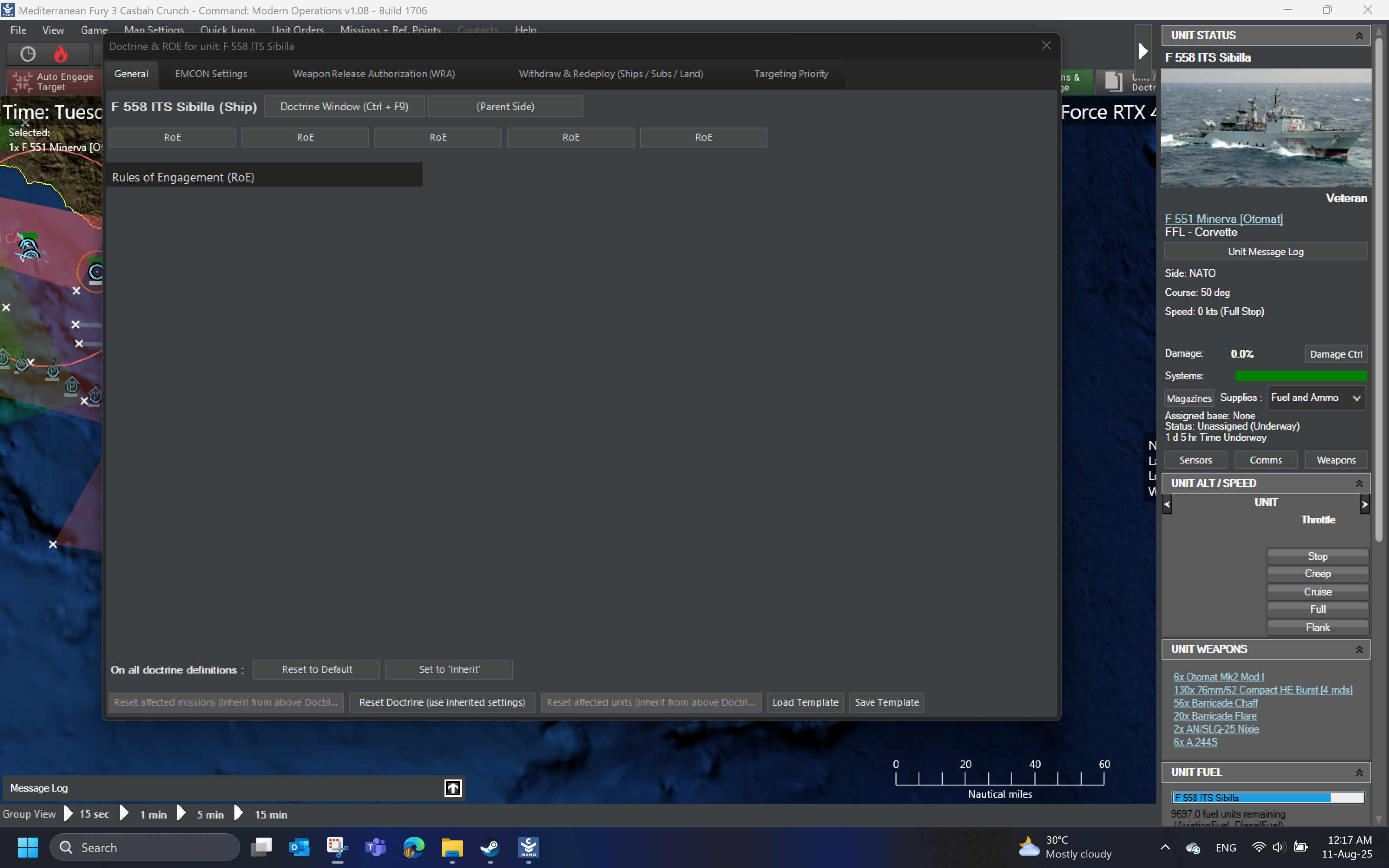The height and width of the screenshot is (868, 1389).
Task: Toggle Auto Engage Target
Action: pos(52,82)
